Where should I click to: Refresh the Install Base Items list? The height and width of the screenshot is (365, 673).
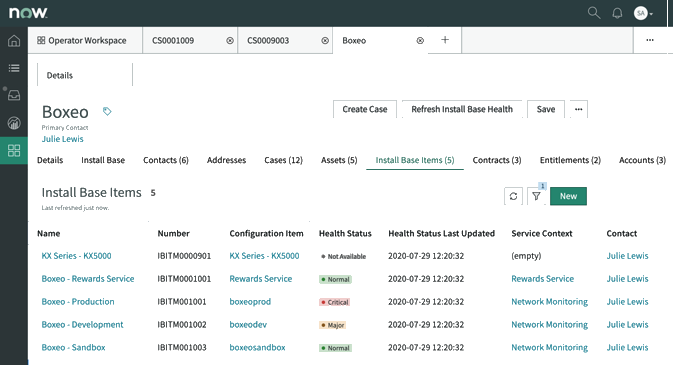click(513, 196)
